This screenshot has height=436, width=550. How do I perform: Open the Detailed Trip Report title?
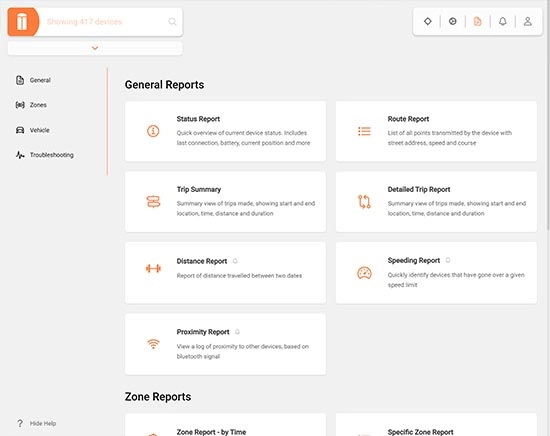click(x=419, y=189)
